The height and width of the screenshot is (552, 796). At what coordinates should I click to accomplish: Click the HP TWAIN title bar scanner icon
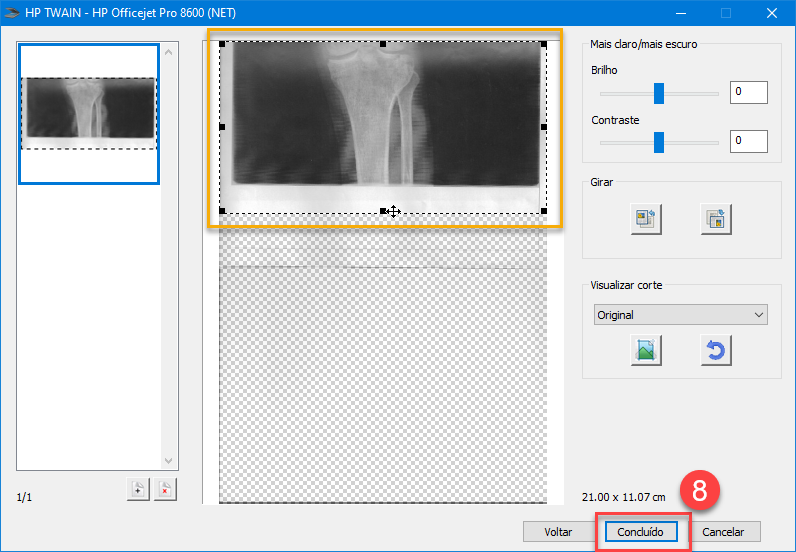[12, 13]
